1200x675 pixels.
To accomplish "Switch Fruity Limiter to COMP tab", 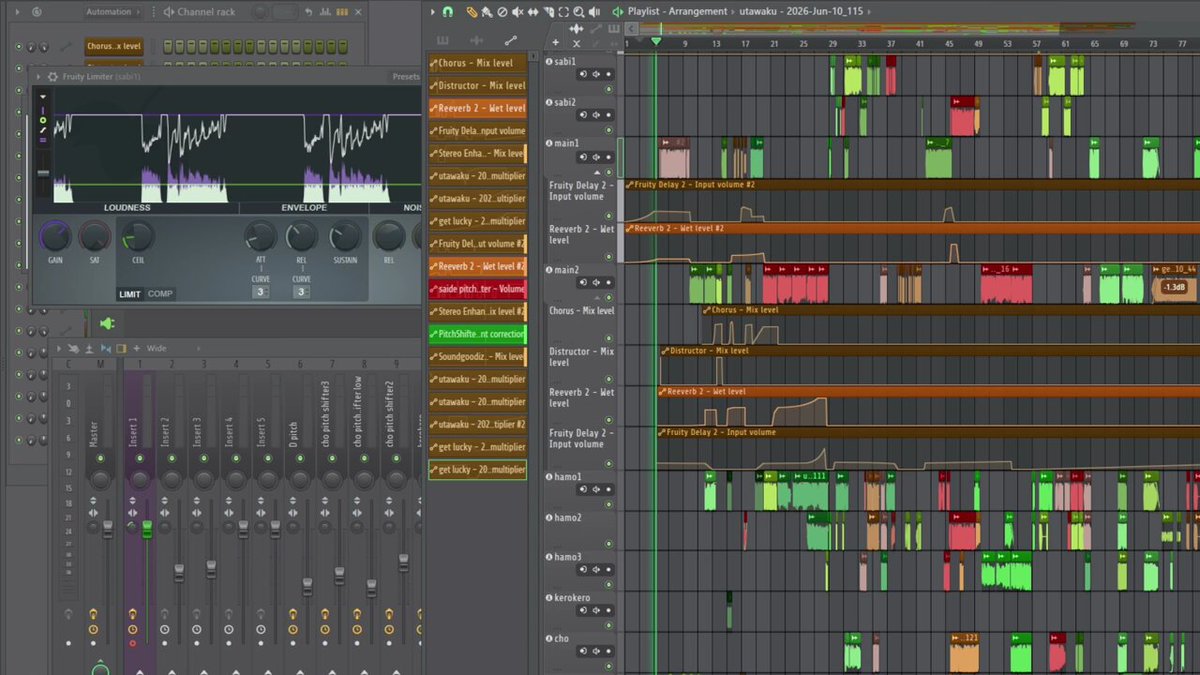I will [160, 294].
